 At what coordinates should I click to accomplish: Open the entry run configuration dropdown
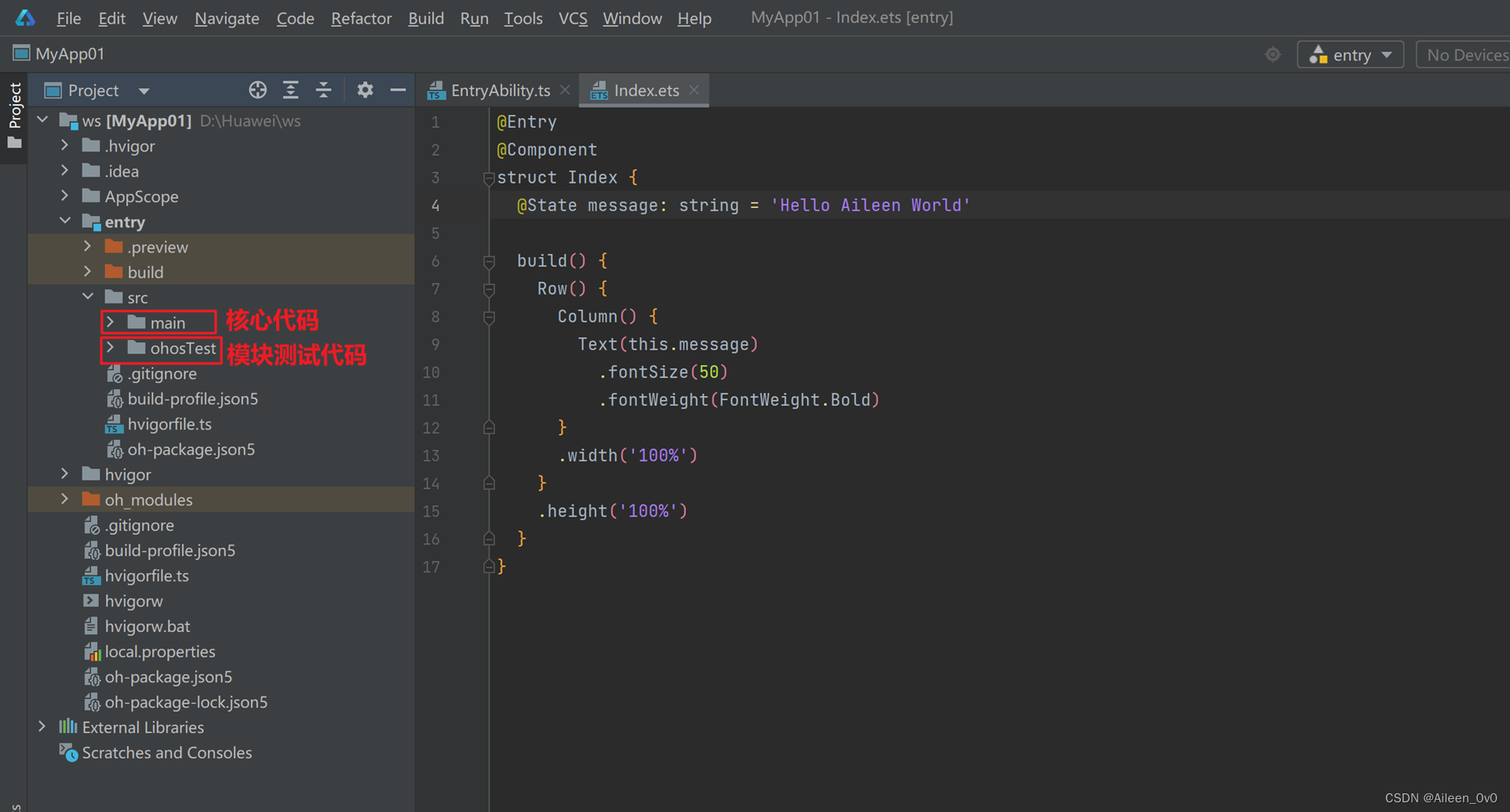[x=1351, y=54]
